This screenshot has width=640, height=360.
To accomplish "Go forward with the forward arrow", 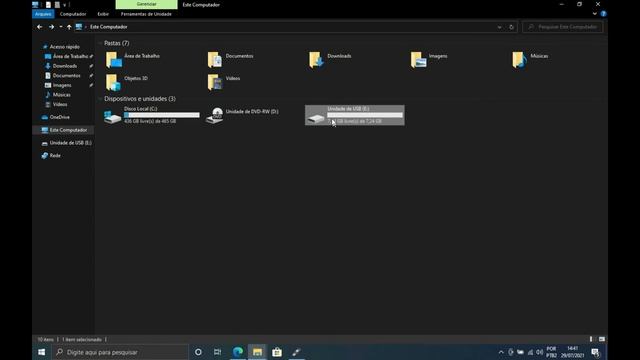I will click(51, 27).
